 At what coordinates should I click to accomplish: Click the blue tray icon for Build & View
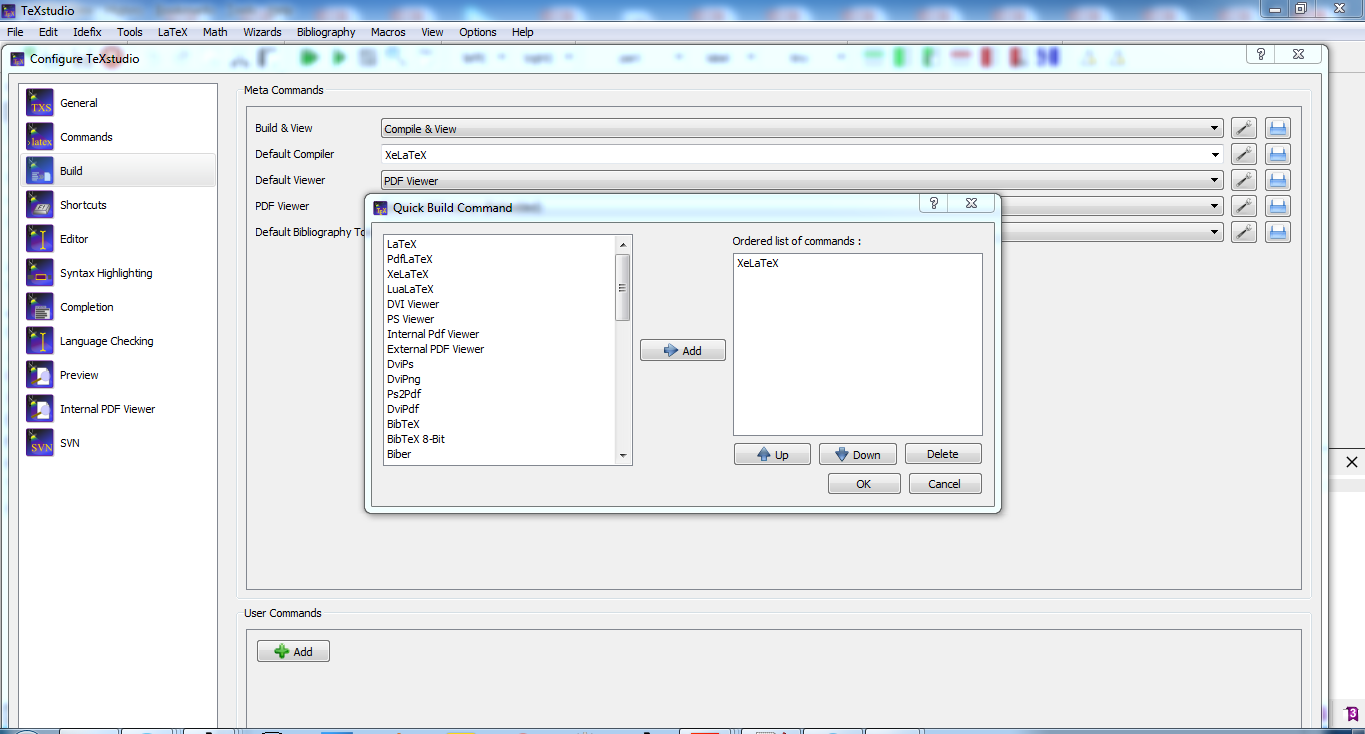(1278, 128)
